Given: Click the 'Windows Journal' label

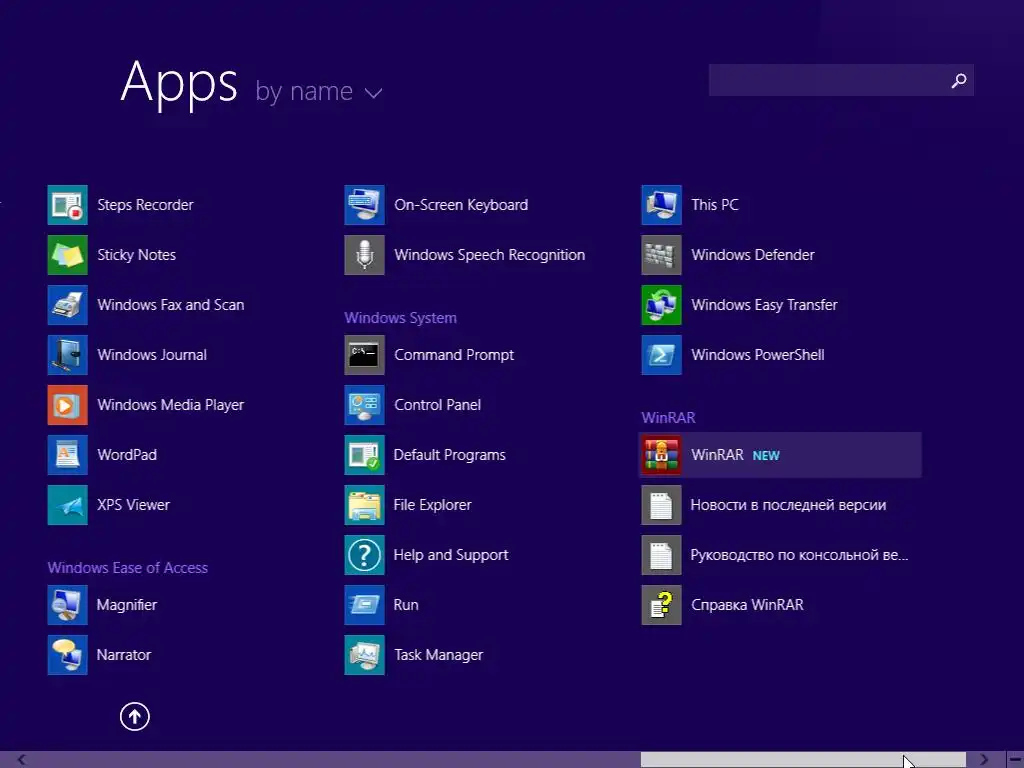Looking at the screenshot, I should click(x=152, y=355).
